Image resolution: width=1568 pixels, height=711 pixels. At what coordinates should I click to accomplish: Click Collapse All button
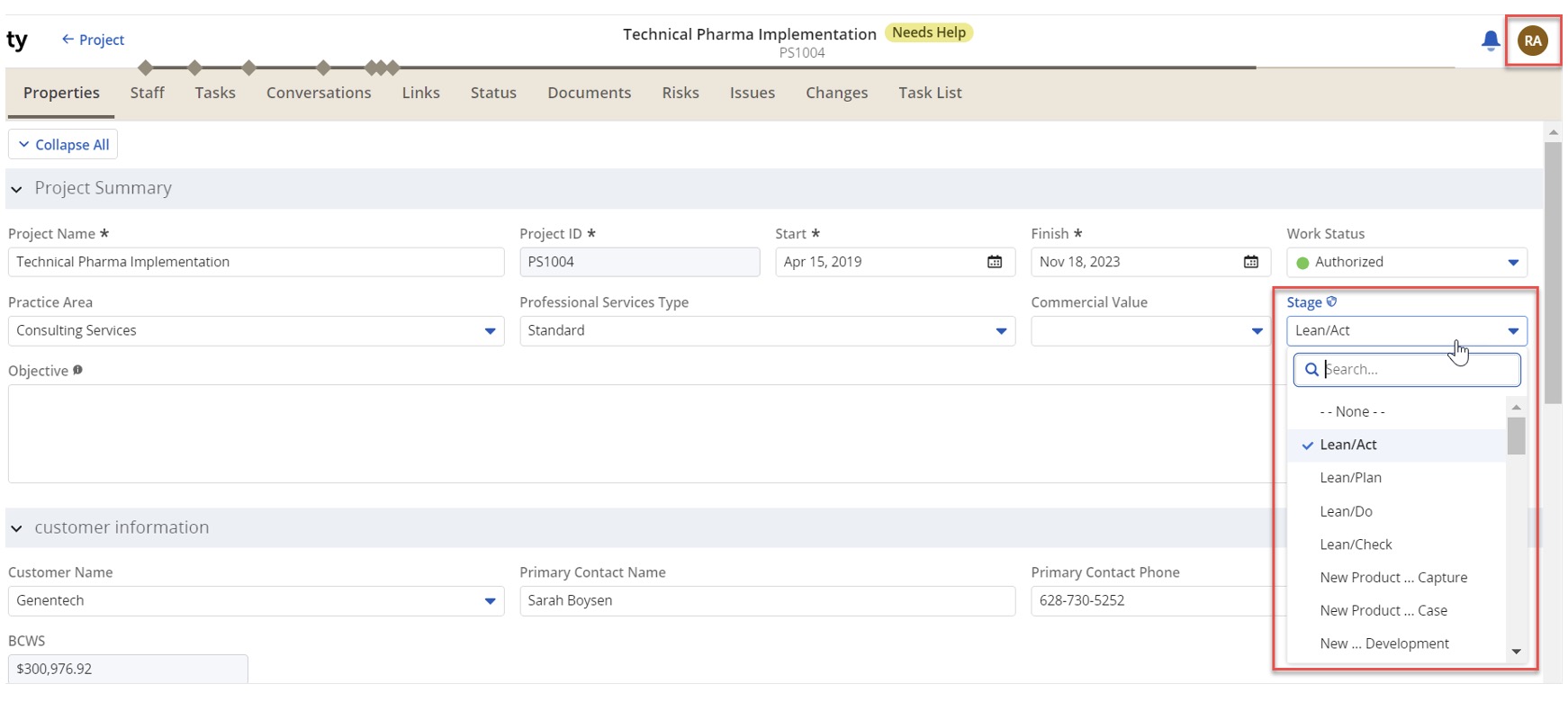63,145
